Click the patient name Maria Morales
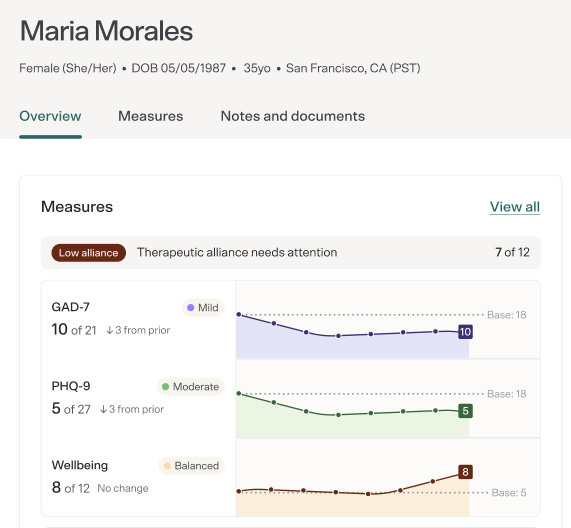The width and height of the screenshot is (571, 528). (x=106, y=31)
